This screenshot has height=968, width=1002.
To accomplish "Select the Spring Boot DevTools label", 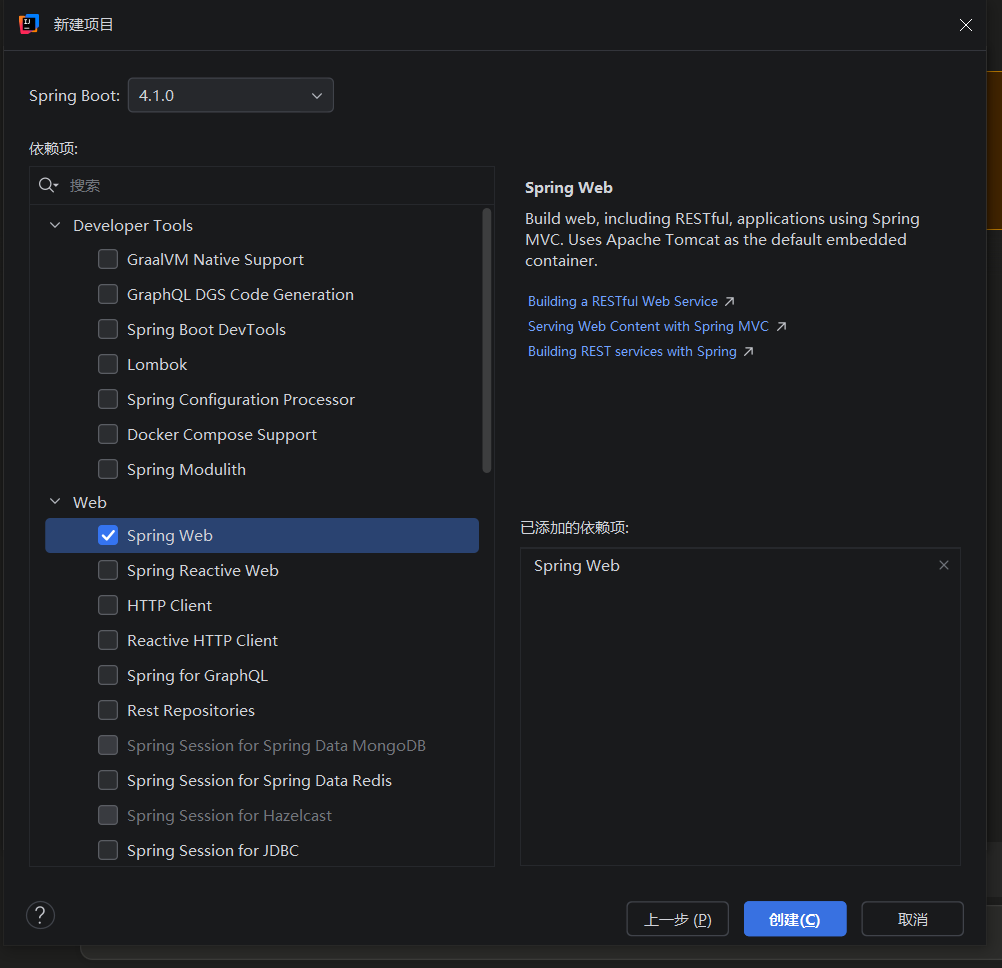I will [x=206, y=330].
